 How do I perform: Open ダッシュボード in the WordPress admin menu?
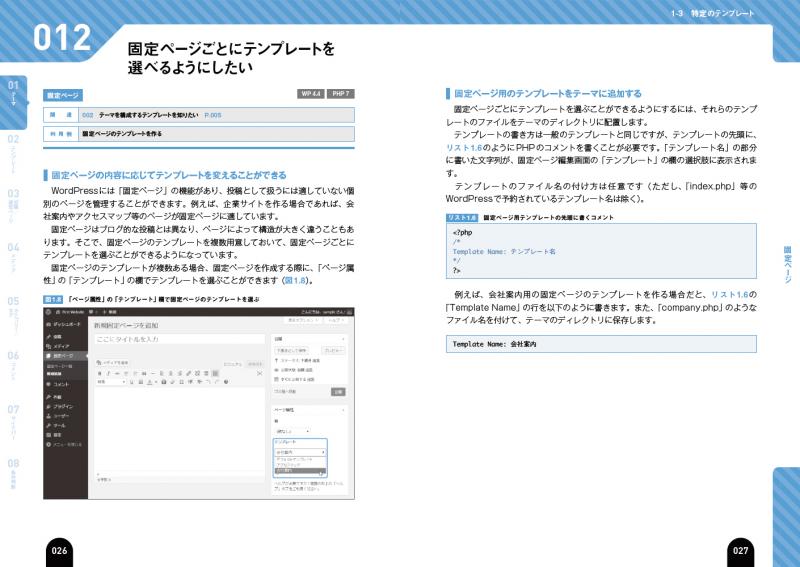tap(64, 324)
